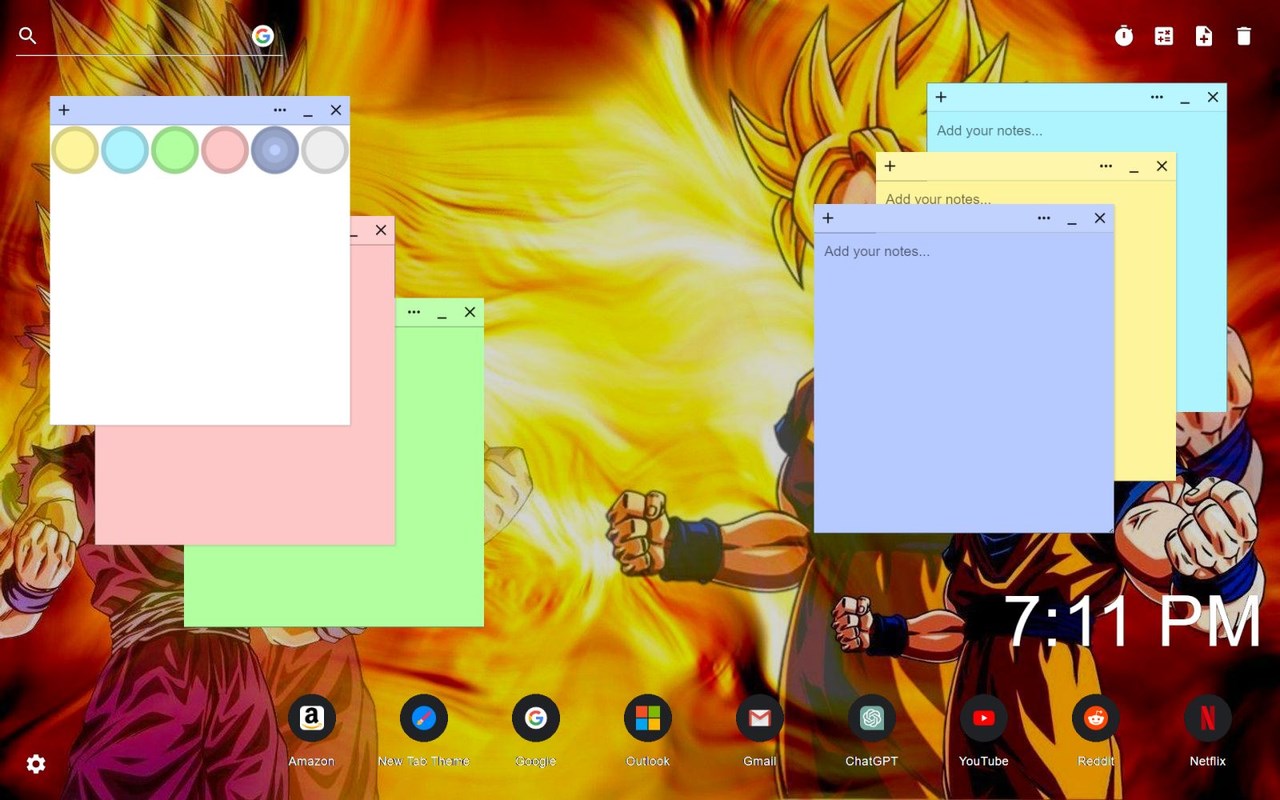Close the yellow note

tap(1162, 166)
